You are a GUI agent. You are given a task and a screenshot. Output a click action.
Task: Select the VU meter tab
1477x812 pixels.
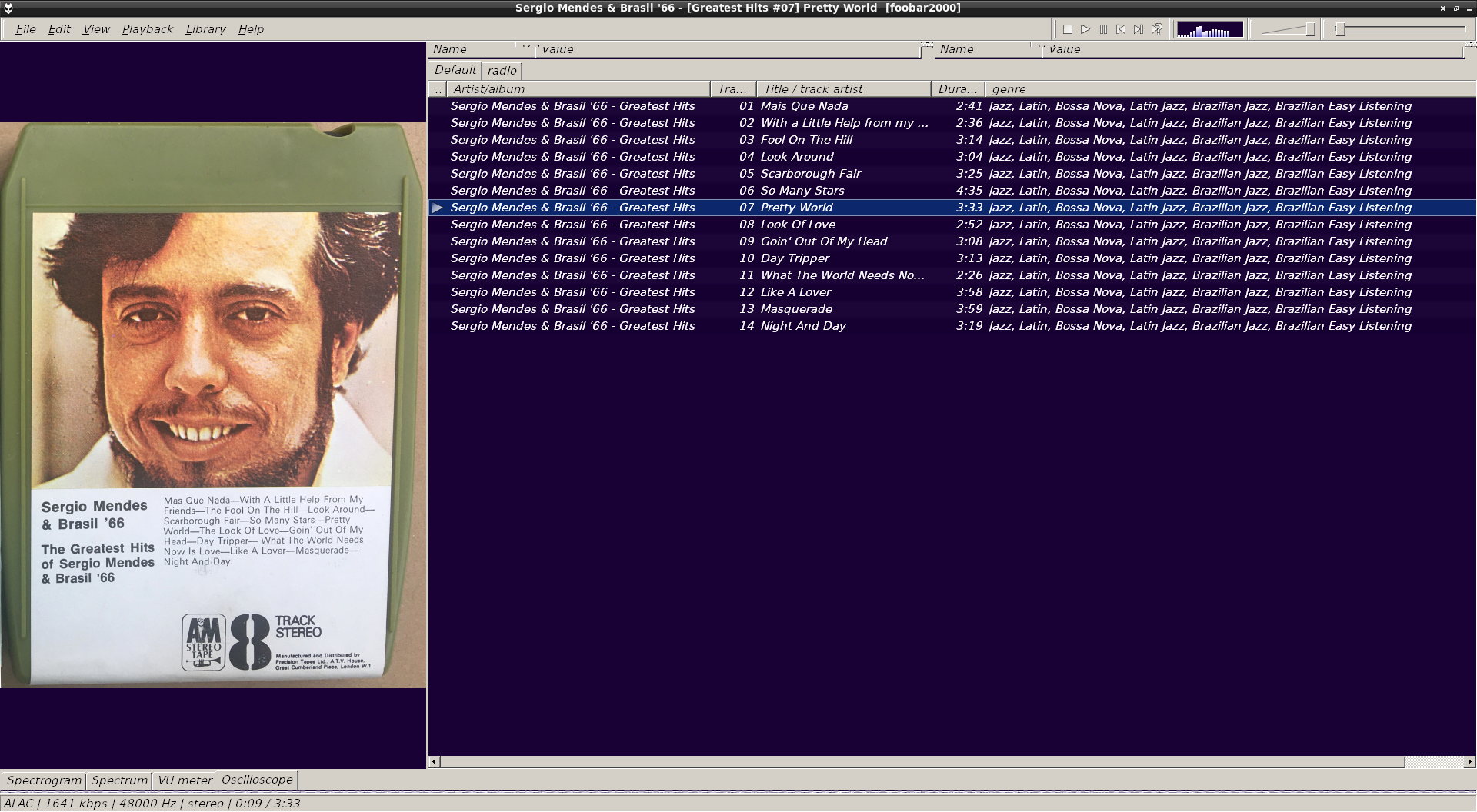pos(185,780)
